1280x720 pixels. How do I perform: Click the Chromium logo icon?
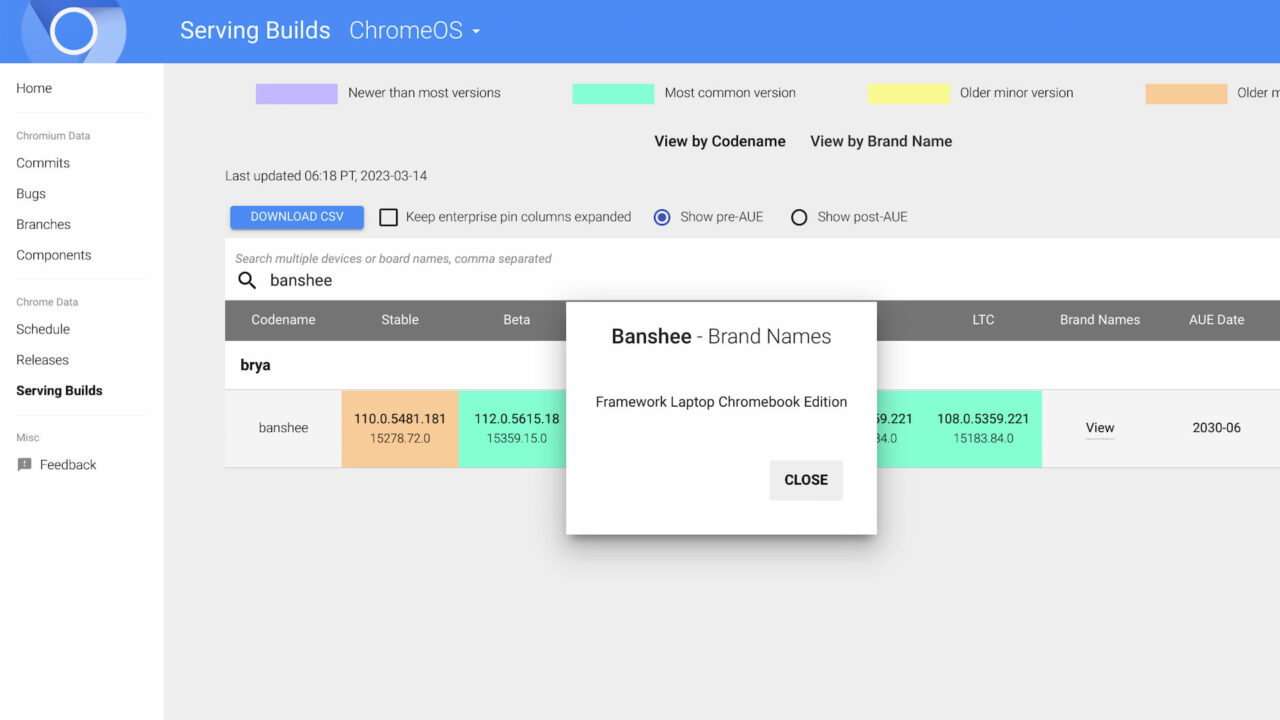[73, 30]
